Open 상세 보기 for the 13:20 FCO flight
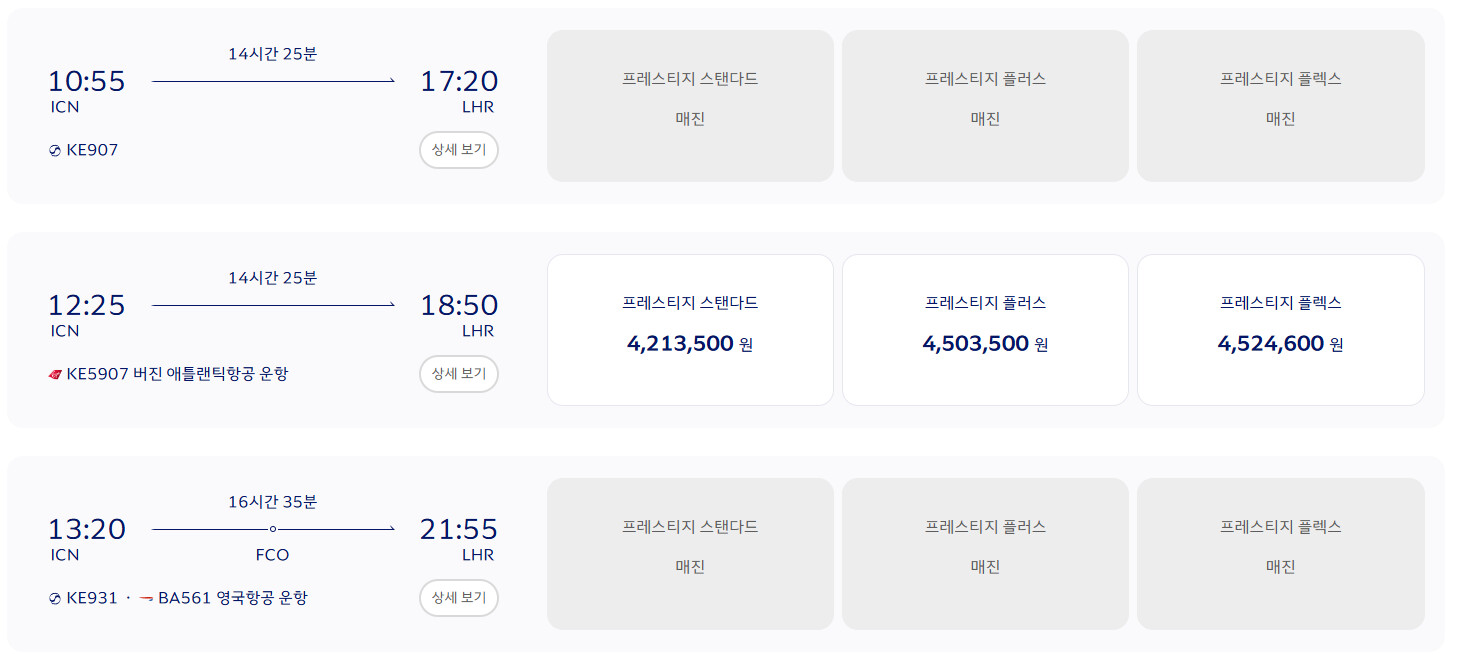Viewport: 1461px width, 655px height. click(x=459, y=598)
